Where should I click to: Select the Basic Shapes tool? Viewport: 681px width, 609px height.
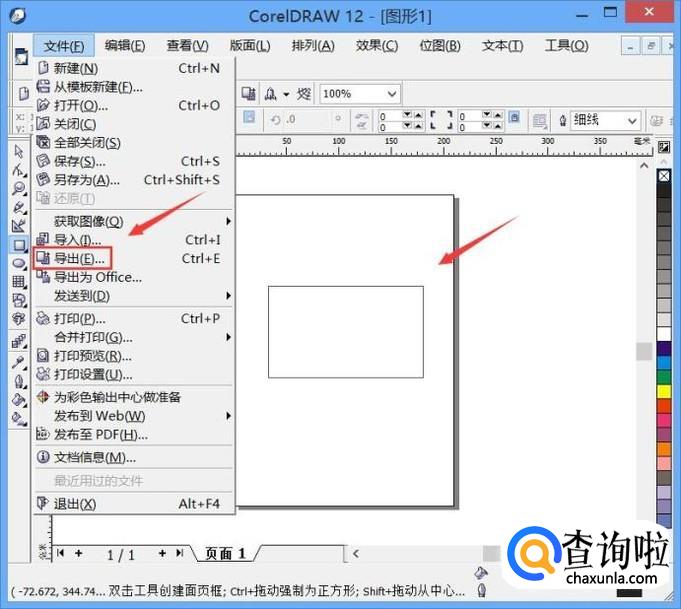click(x=19, y=300)
